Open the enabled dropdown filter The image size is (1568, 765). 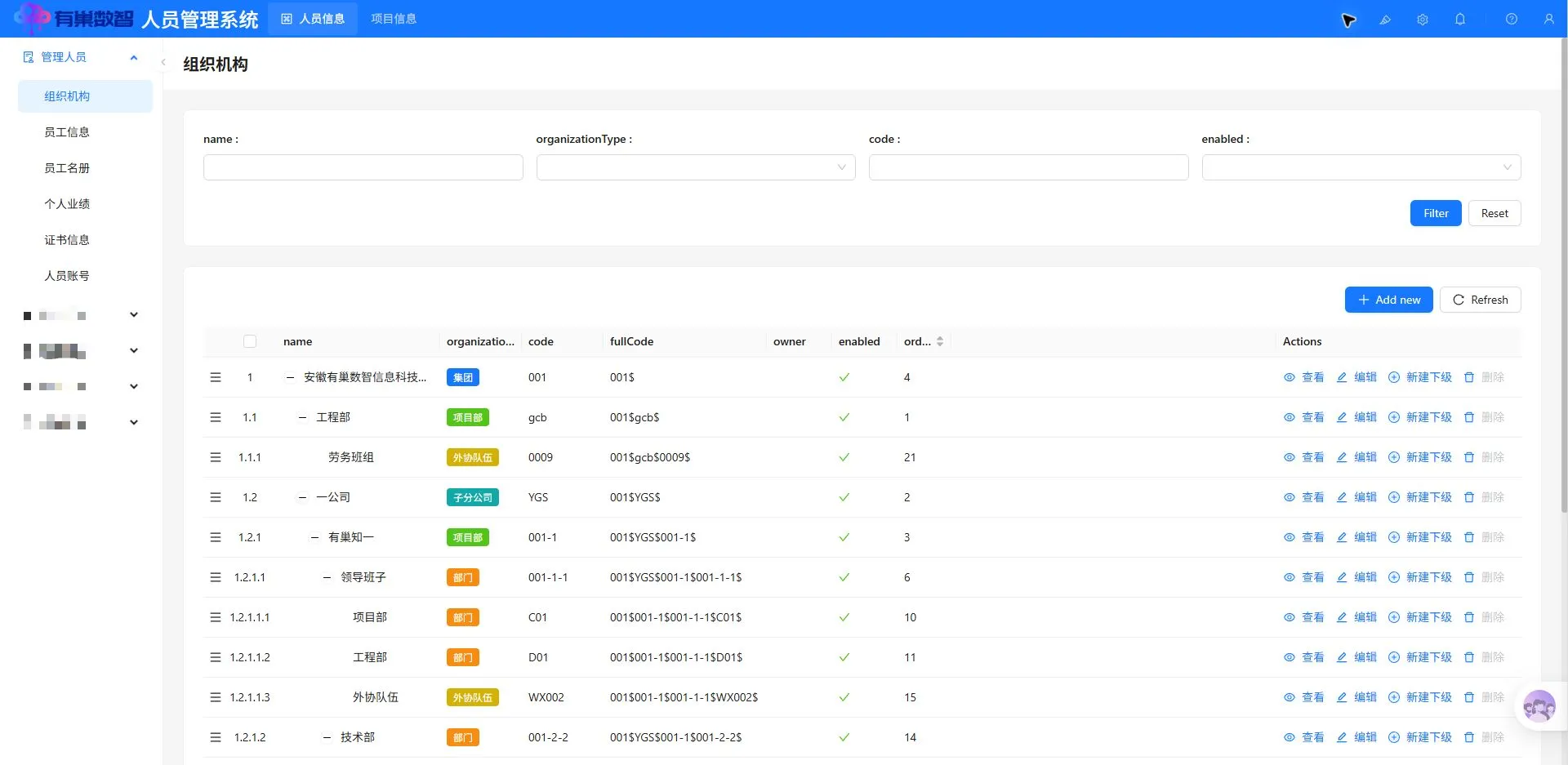1361,167
